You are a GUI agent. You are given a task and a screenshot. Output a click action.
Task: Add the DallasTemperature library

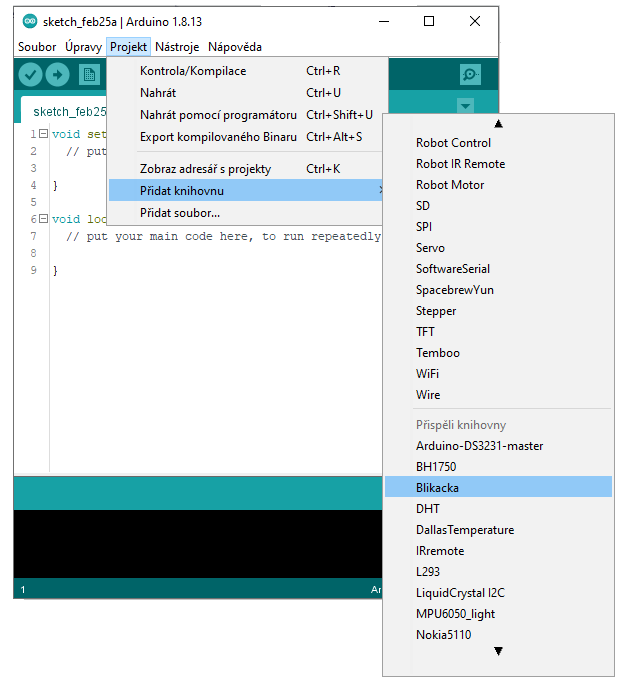coord(498,530)
